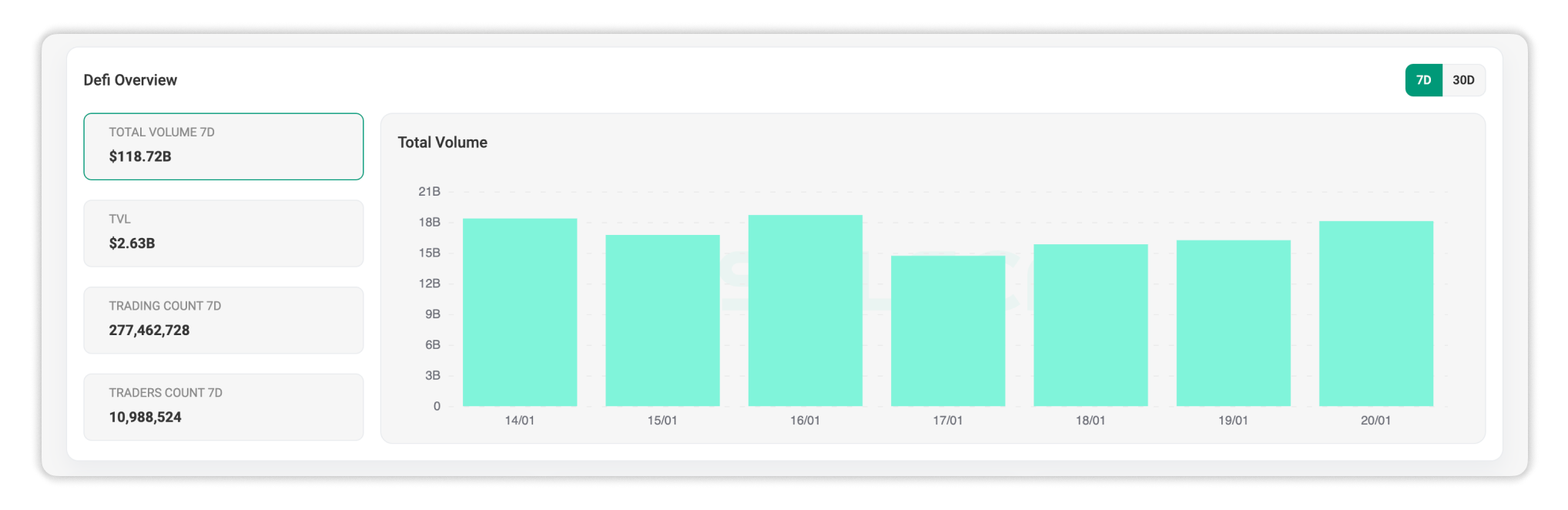Select the 18/01 volume bar
The width and height of the screenshot is (1568, 510).
pyautogui.click(x=1091, y=325)
